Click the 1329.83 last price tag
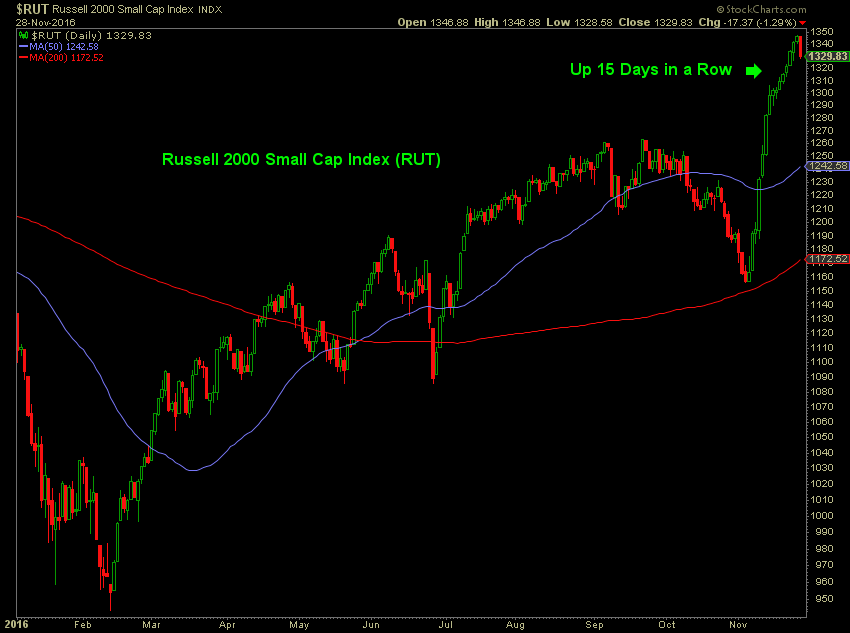Screen dimensions: 850x633 (x=827, y=56)
